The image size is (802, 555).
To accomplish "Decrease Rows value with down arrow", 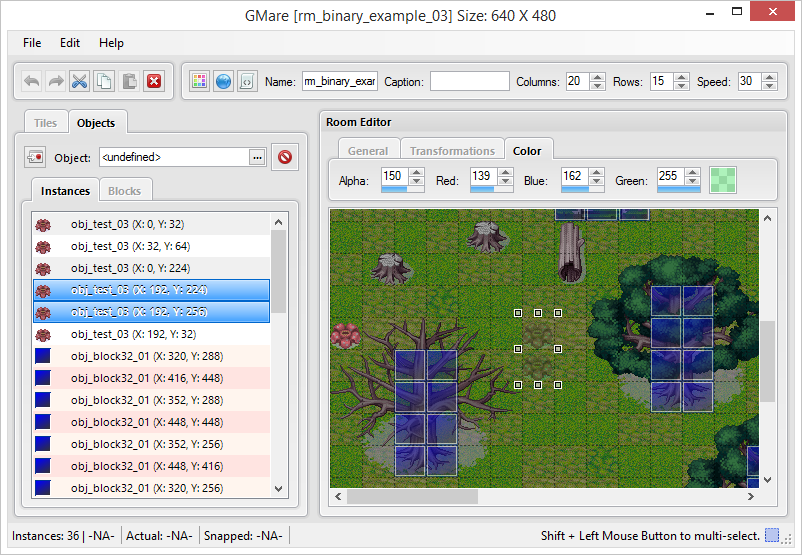I will pos(681,86).
